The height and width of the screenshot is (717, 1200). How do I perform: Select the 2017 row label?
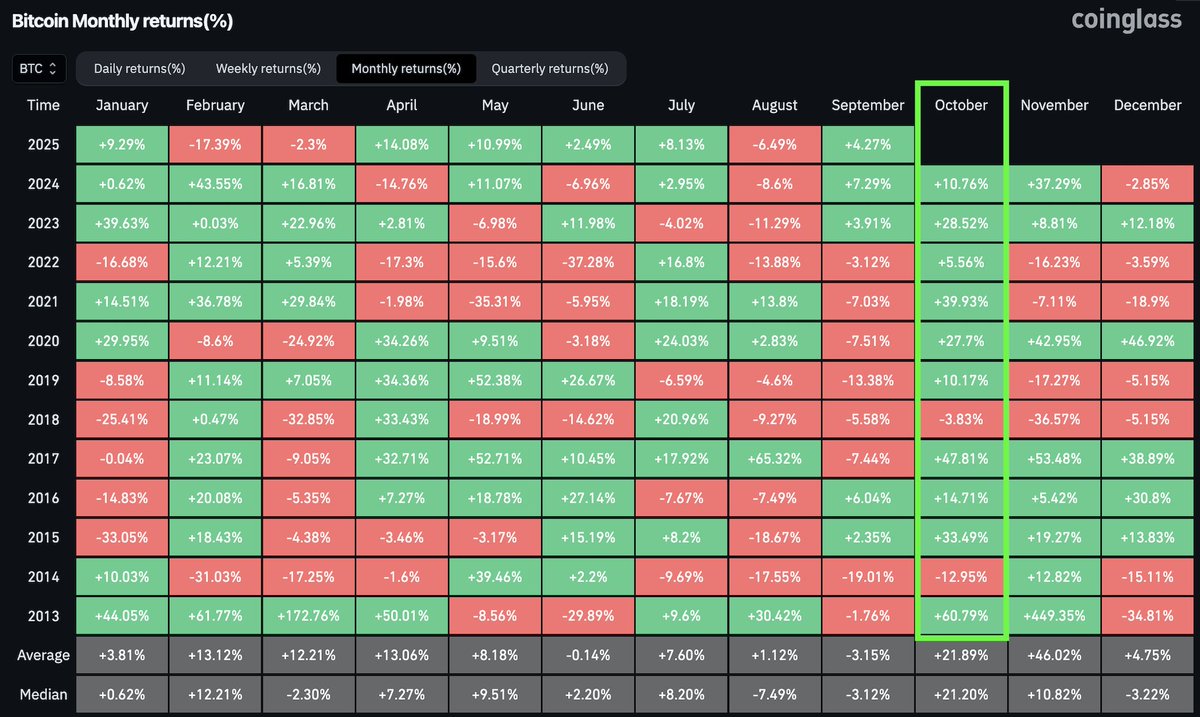click(x=43, y=458)
